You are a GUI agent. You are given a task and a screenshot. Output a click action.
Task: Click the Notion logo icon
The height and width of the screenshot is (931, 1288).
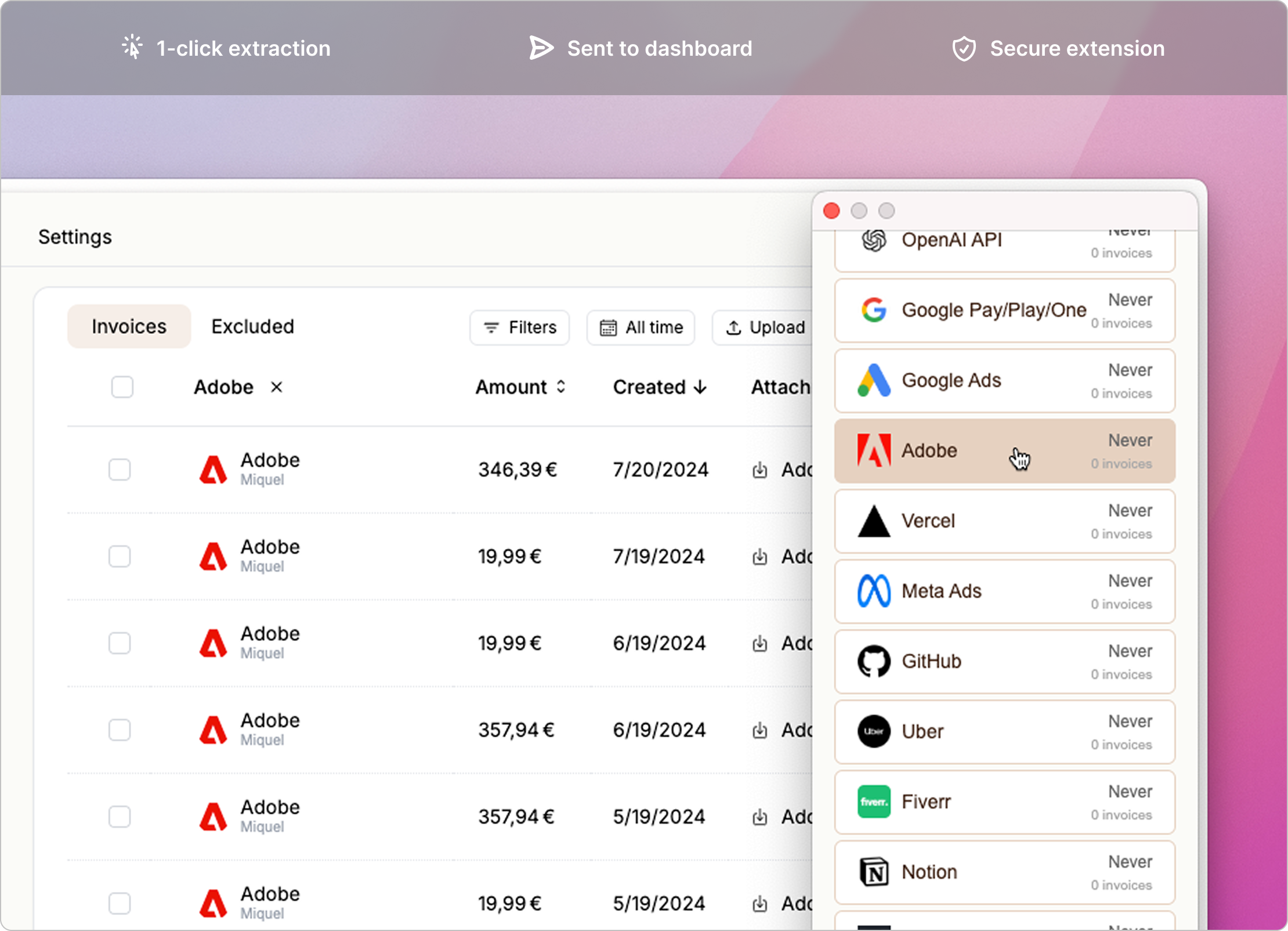click(874, 872)
